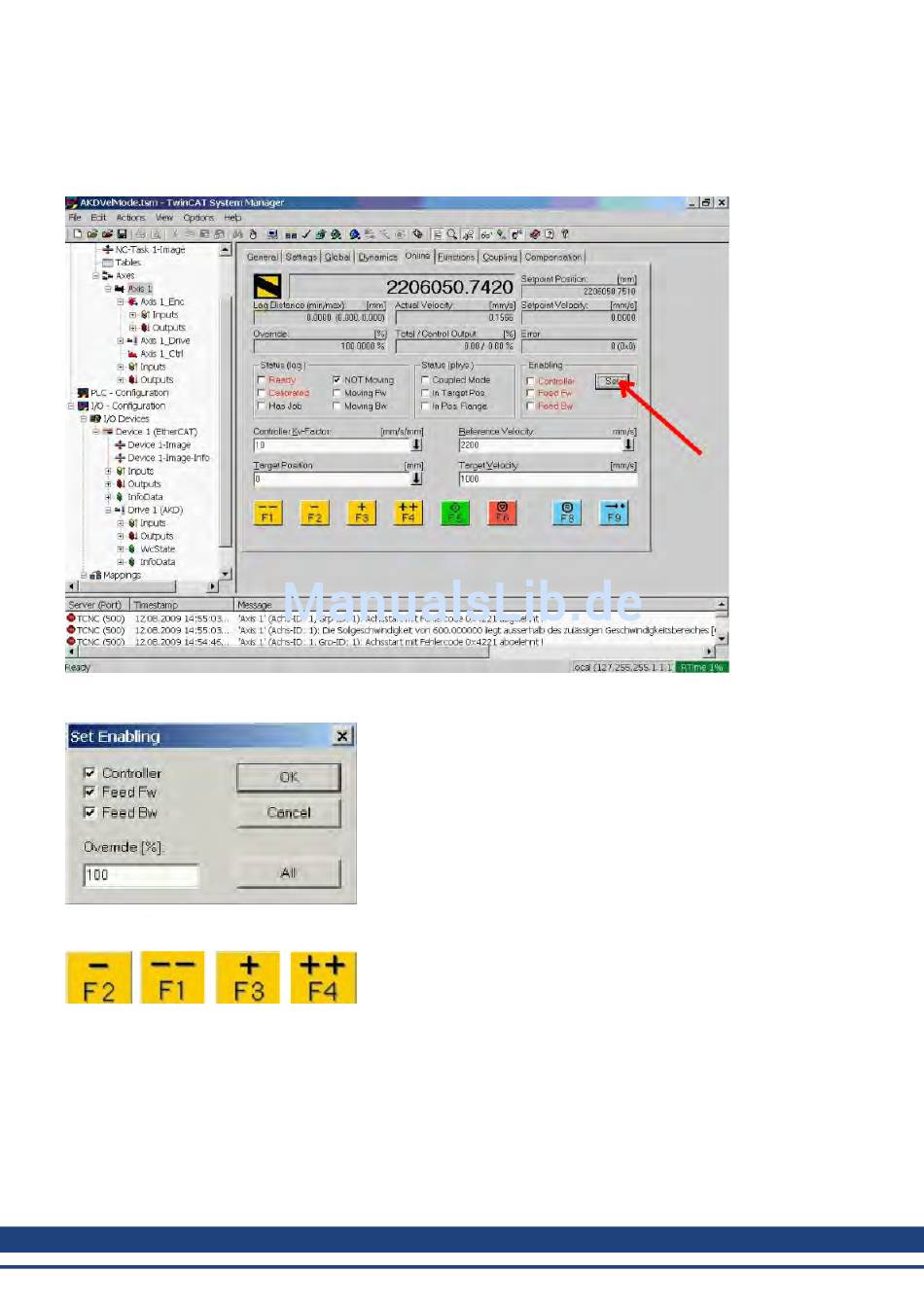The height and width of the screenshot is (1307, 924).
Task: Click the enlarged F1 double-minus jog icon
Action: pyautogui.click(x=172, y=977)
